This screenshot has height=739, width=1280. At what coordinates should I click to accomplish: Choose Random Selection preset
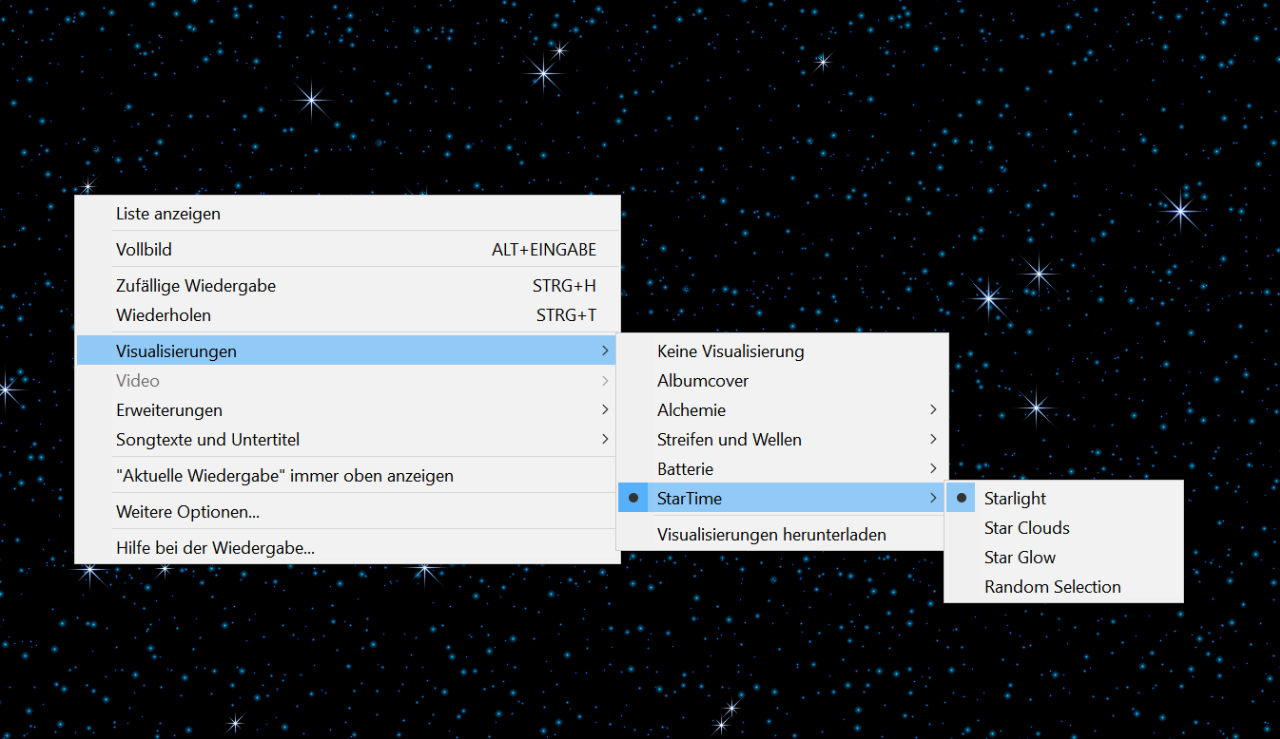coord(1064,586)
